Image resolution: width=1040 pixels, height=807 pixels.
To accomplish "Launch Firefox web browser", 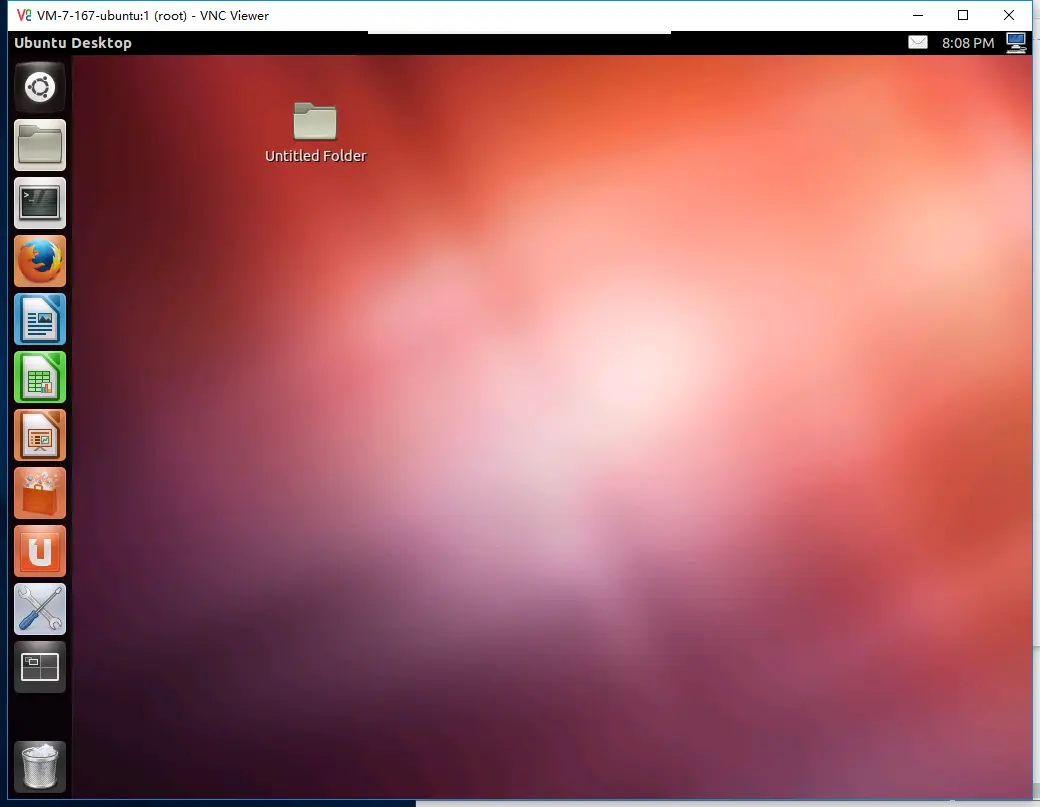I will click(x=40, y=261).
